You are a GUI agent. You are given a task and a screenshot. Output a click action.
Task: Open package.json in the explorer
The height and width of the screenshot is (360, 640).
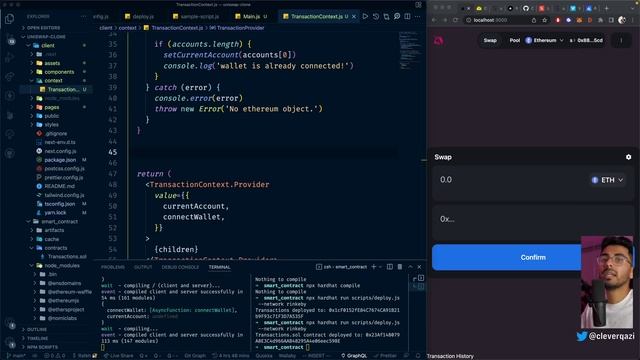click(60, 160)
